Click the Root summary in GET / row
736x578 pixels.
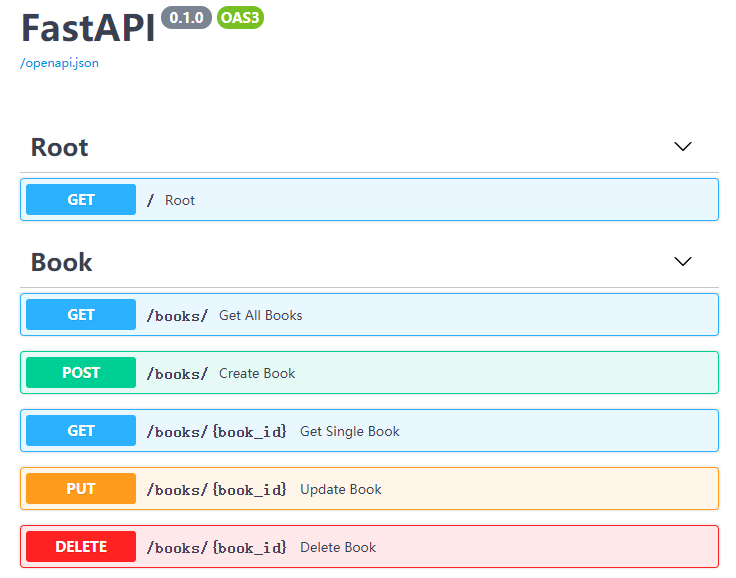tap(180, 201)
